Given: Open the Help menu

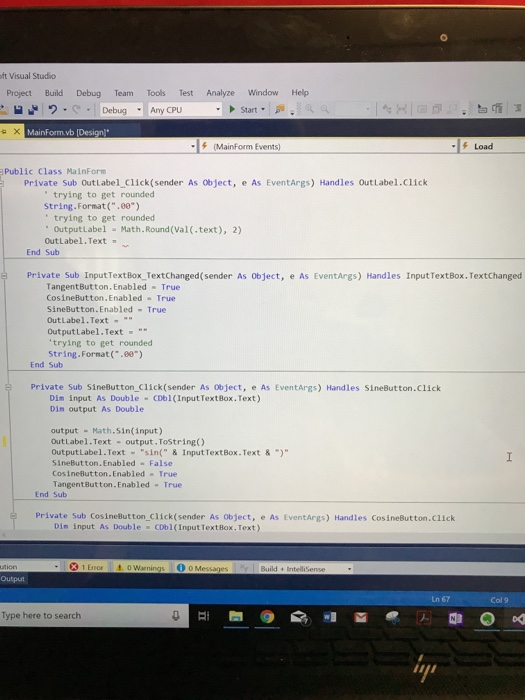Looking at the screenshot, I should [x=300, y=92].
